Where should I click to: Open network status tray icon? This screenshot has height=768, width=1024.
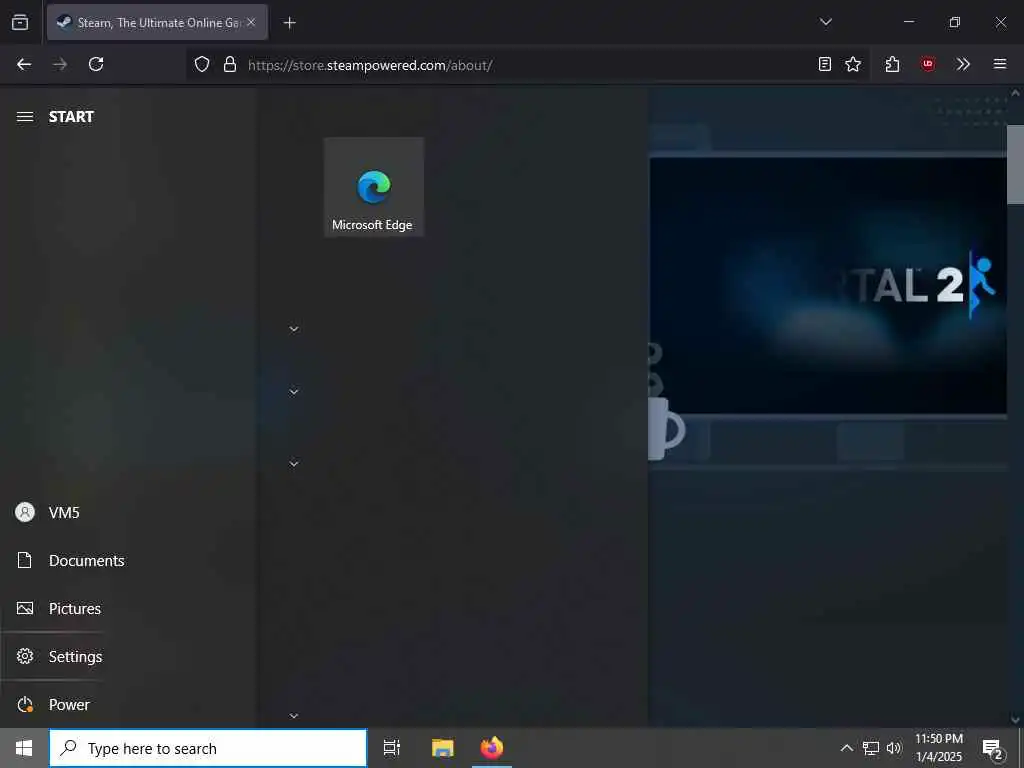click(871, 748)
